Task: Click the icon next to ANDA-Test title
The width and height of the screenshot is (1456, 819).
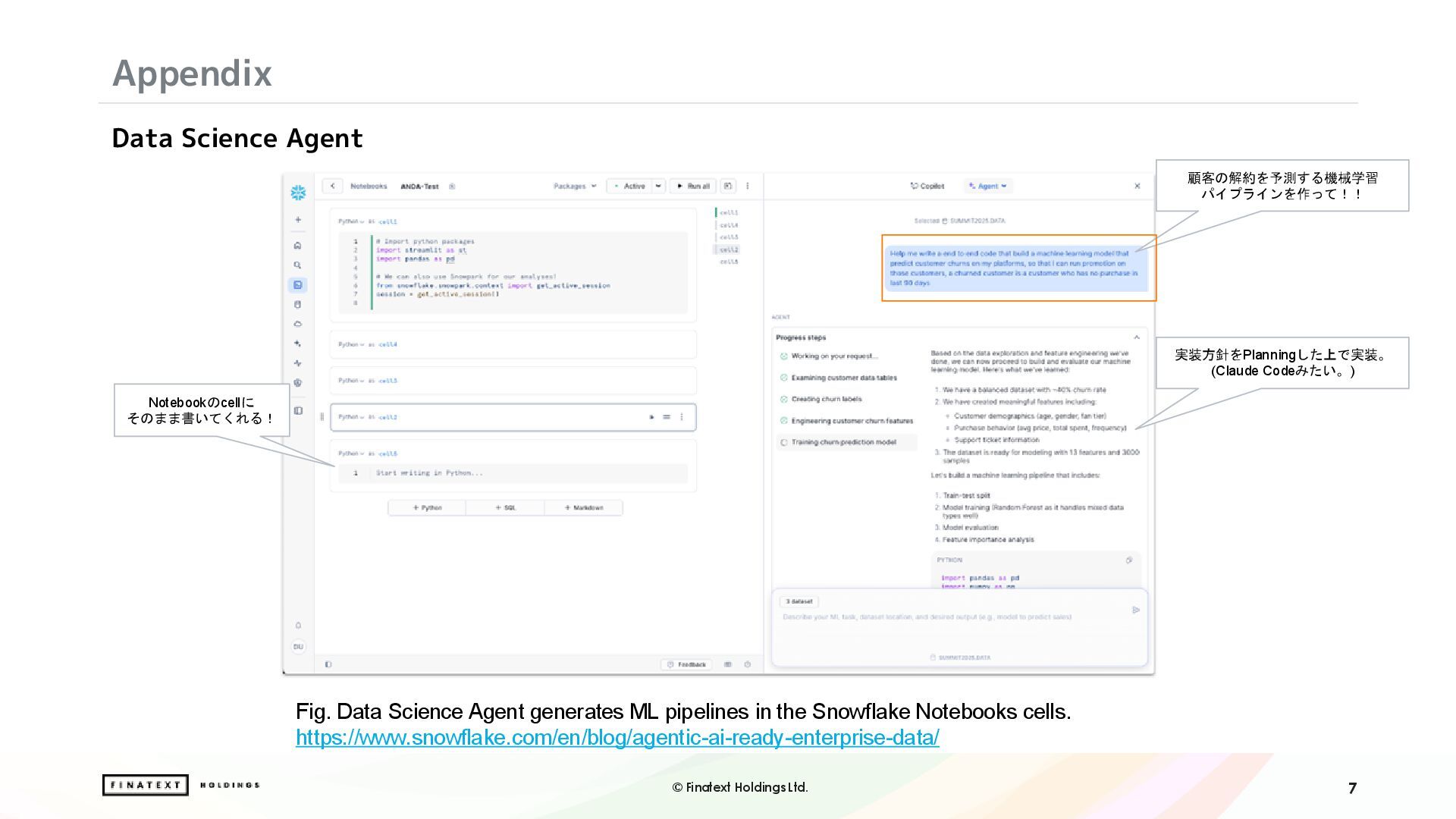Action: coord(452,187)
